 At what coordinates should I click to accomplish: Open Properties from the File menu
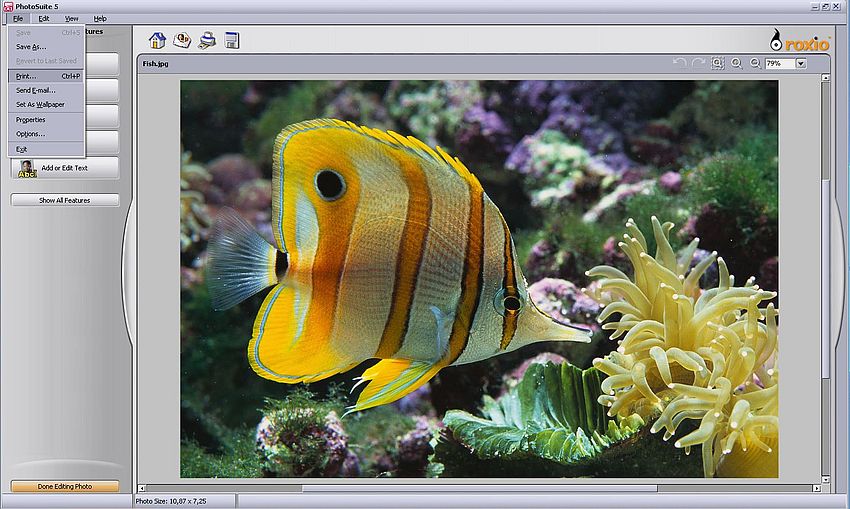[47, 120]
